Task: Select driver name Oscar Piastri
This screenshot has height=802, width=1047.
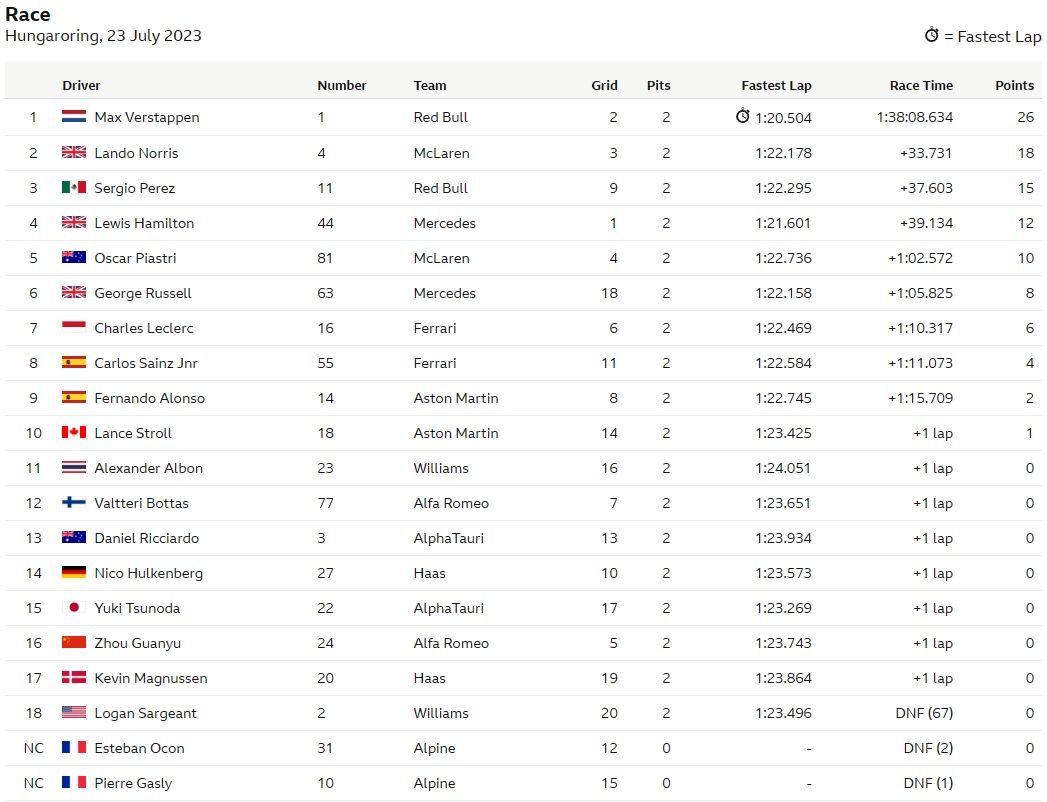Action: point(135,258)
